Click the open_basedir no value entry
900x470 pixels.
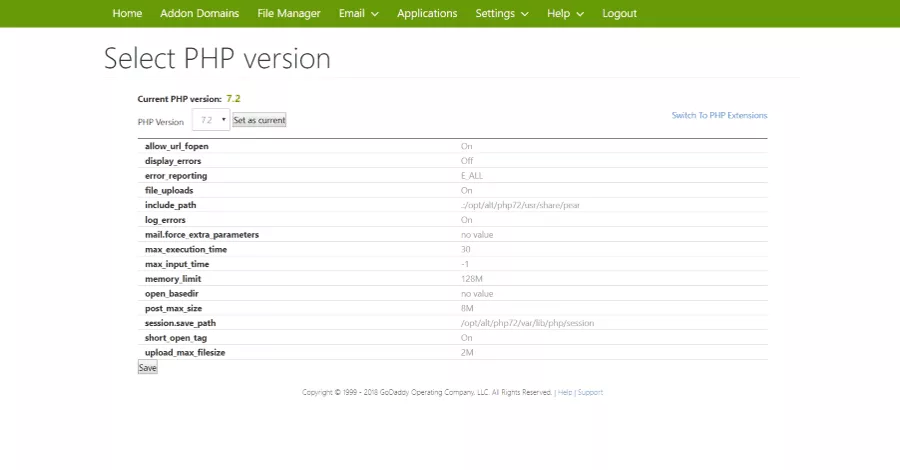(477, 294)
